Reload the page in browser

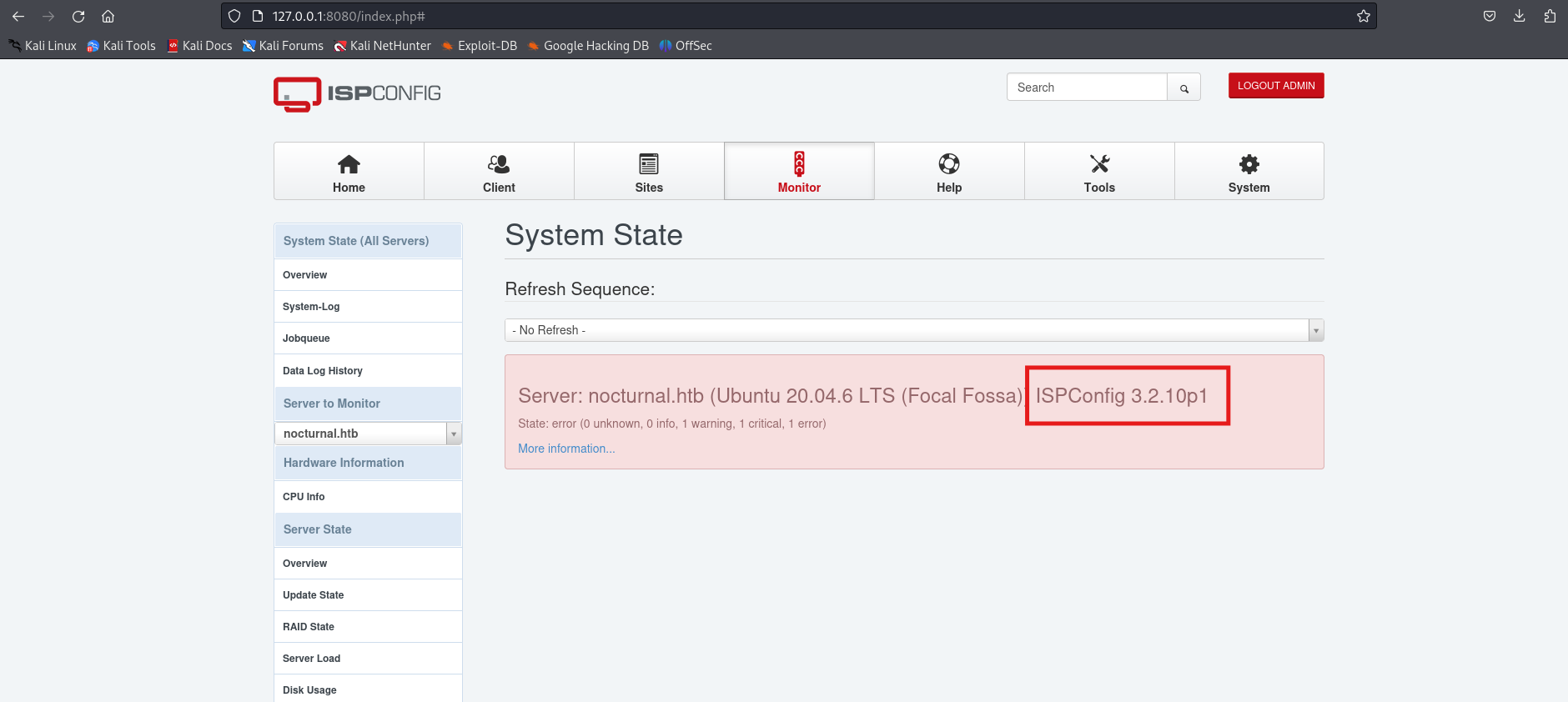coord(78,17)
